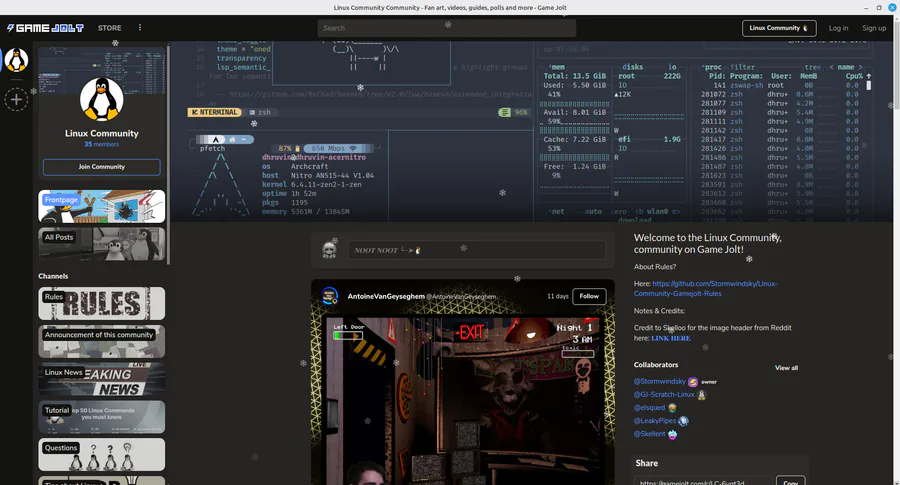Select the Linux penguin community icon in sidebar
This screenshot has height=485, width=900.
16,60
